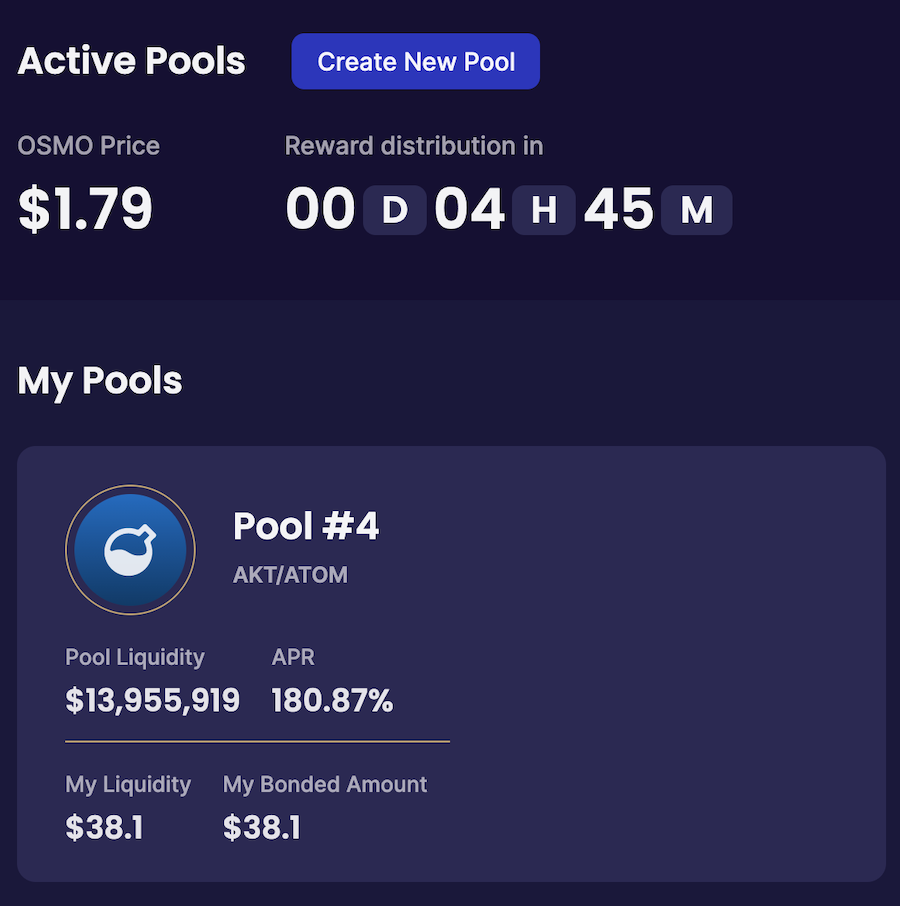Viewport: 900px width, 906px height.
Task: Click the AKT/ATOM pair label
Action: click(x=290, y=575)
